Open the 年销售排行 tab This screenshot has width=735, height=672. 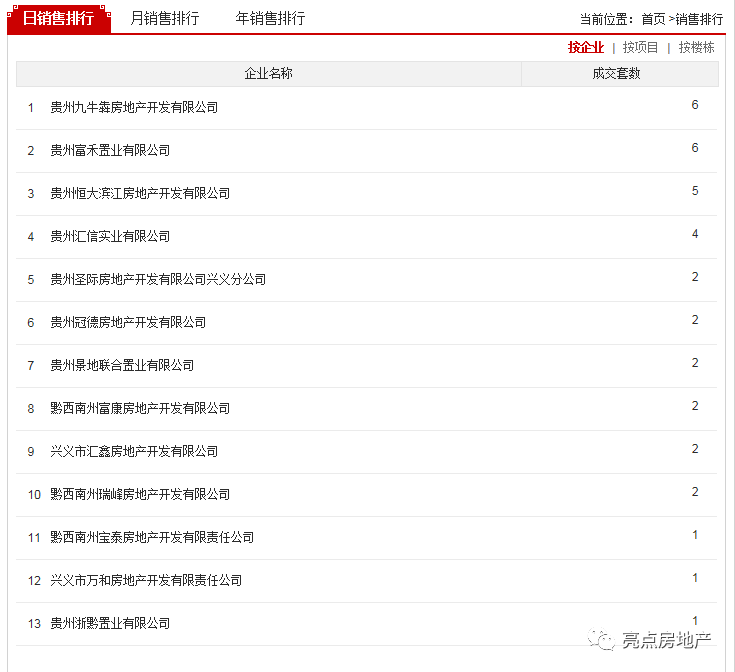pyautogui.click(x=270, y=19)
